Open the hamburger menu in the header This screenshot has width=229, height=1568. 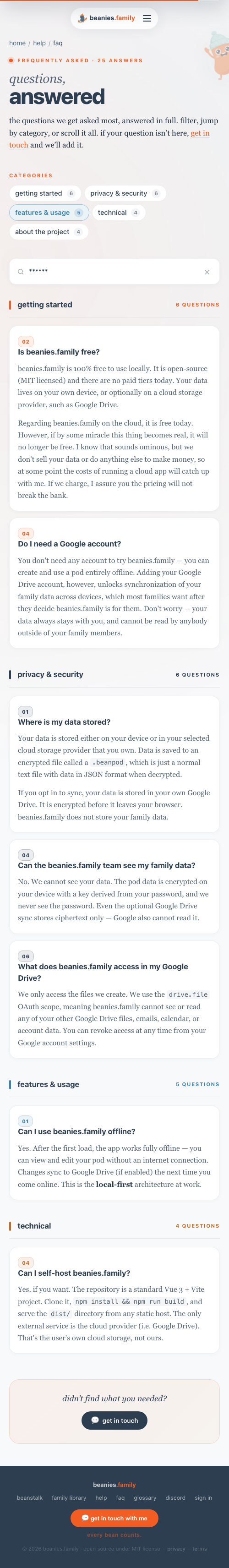(147, 18)
